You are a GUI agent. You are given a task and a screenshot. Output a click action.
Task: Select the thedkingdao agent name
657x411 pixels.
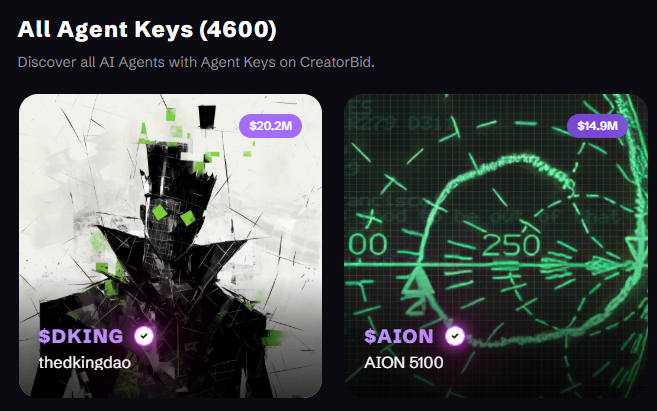(85, 362)
